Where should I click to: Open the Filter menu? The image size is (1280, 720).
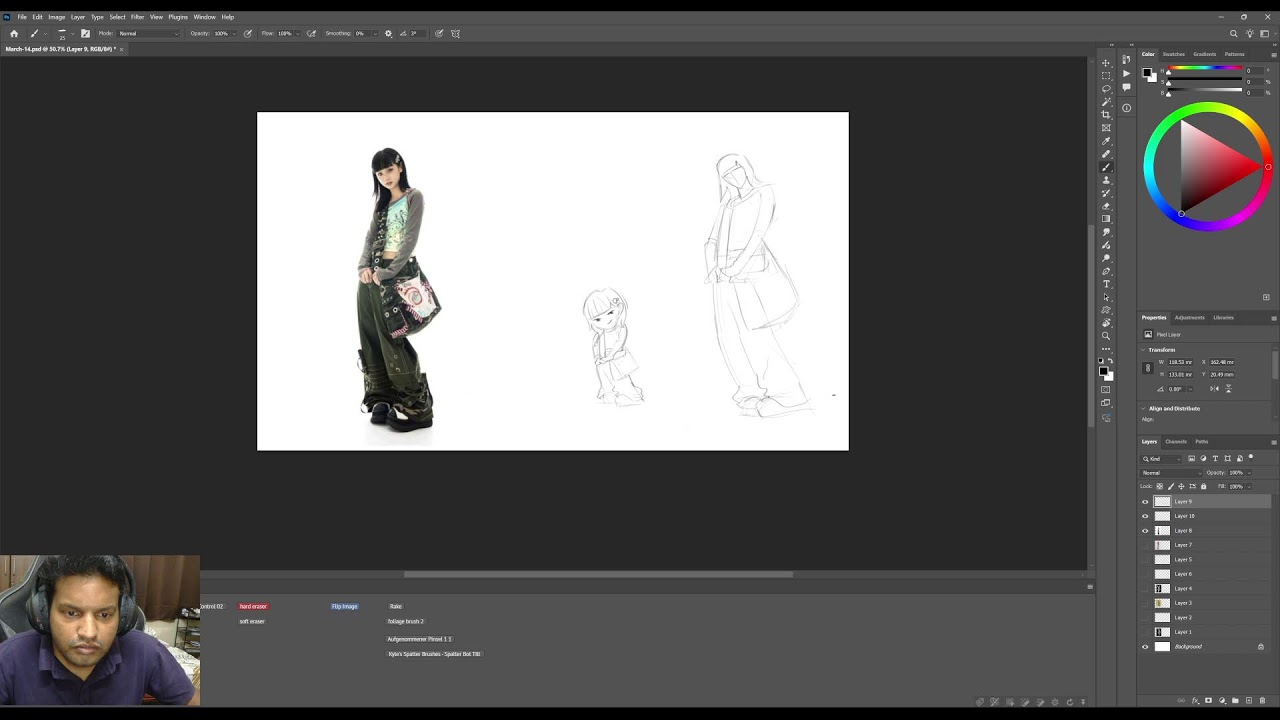click(137, 17)
